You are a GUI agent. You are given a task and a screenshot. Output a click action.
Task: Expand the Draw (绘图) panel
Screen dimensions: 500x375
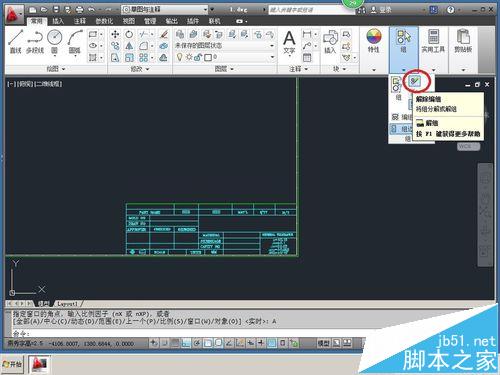click(x=56, y=69)
